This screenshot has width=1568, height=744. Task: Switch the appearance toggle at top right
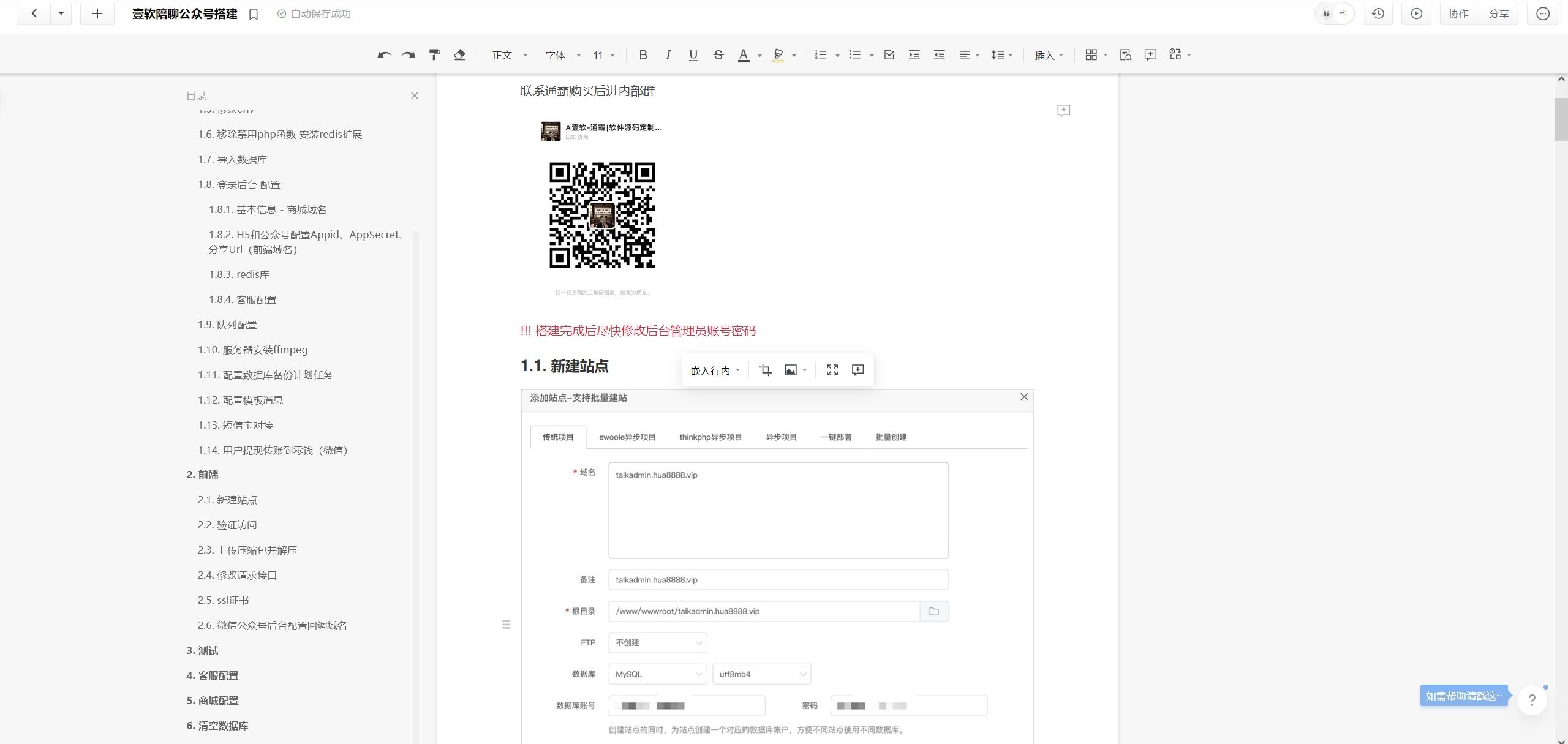pyautogui.click(x=1333, y=13)
